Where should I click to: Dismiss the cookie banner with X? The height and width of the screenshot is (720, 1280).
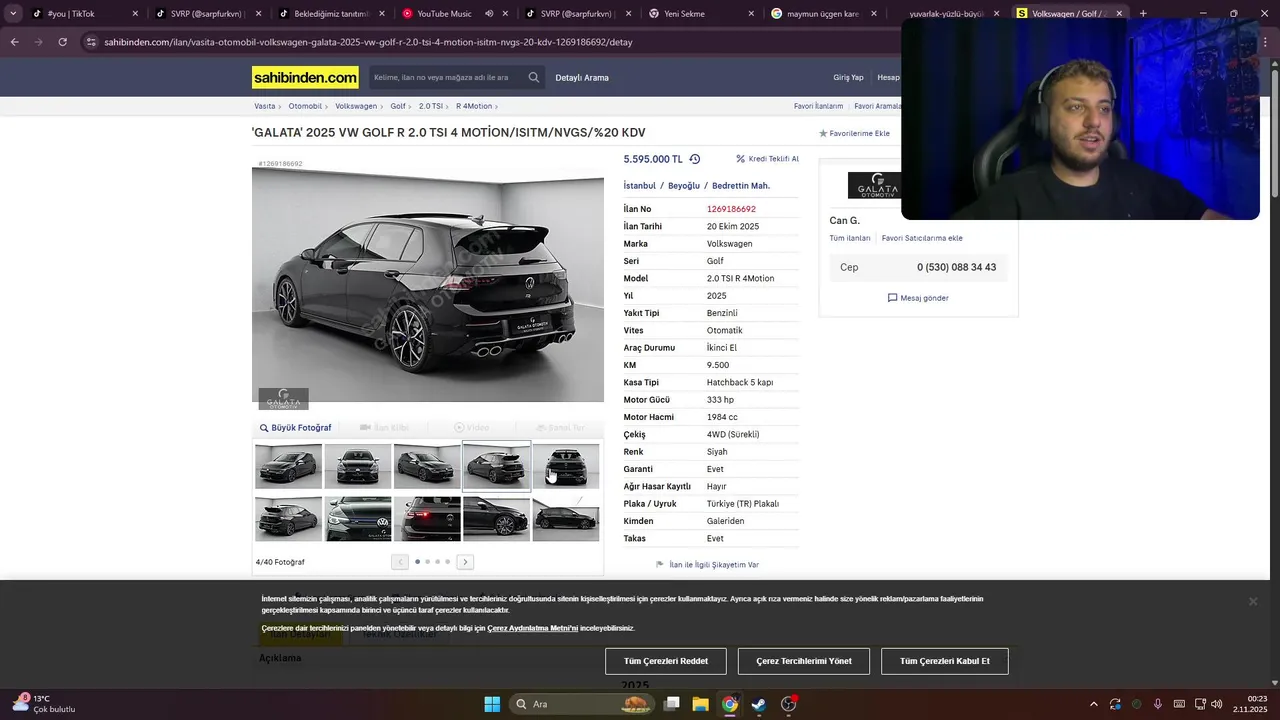(x=1252, y=601)
